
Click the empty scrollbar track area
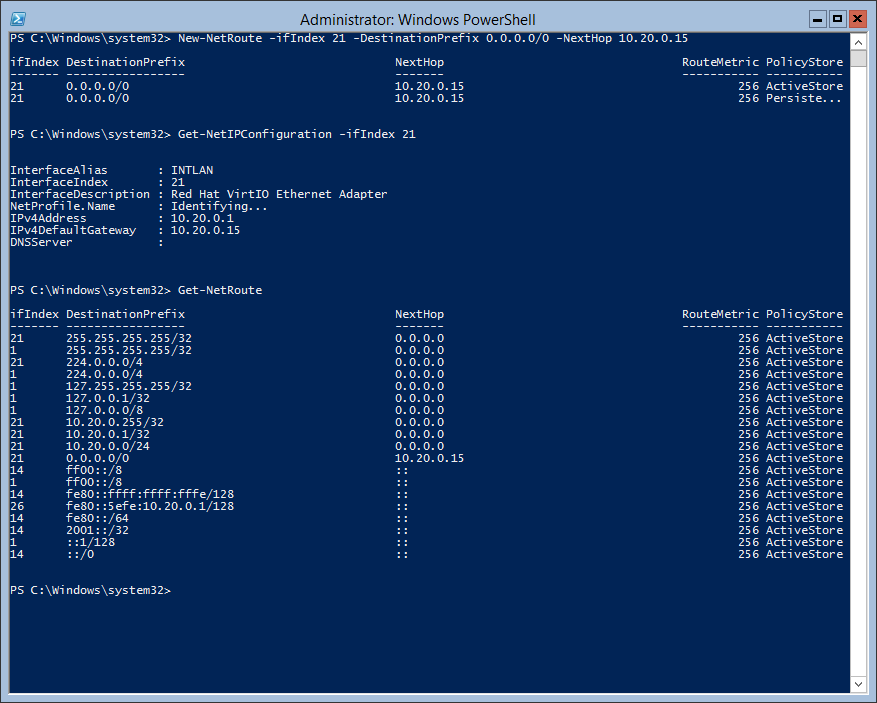pyautogui.click(x=859, y=371)
